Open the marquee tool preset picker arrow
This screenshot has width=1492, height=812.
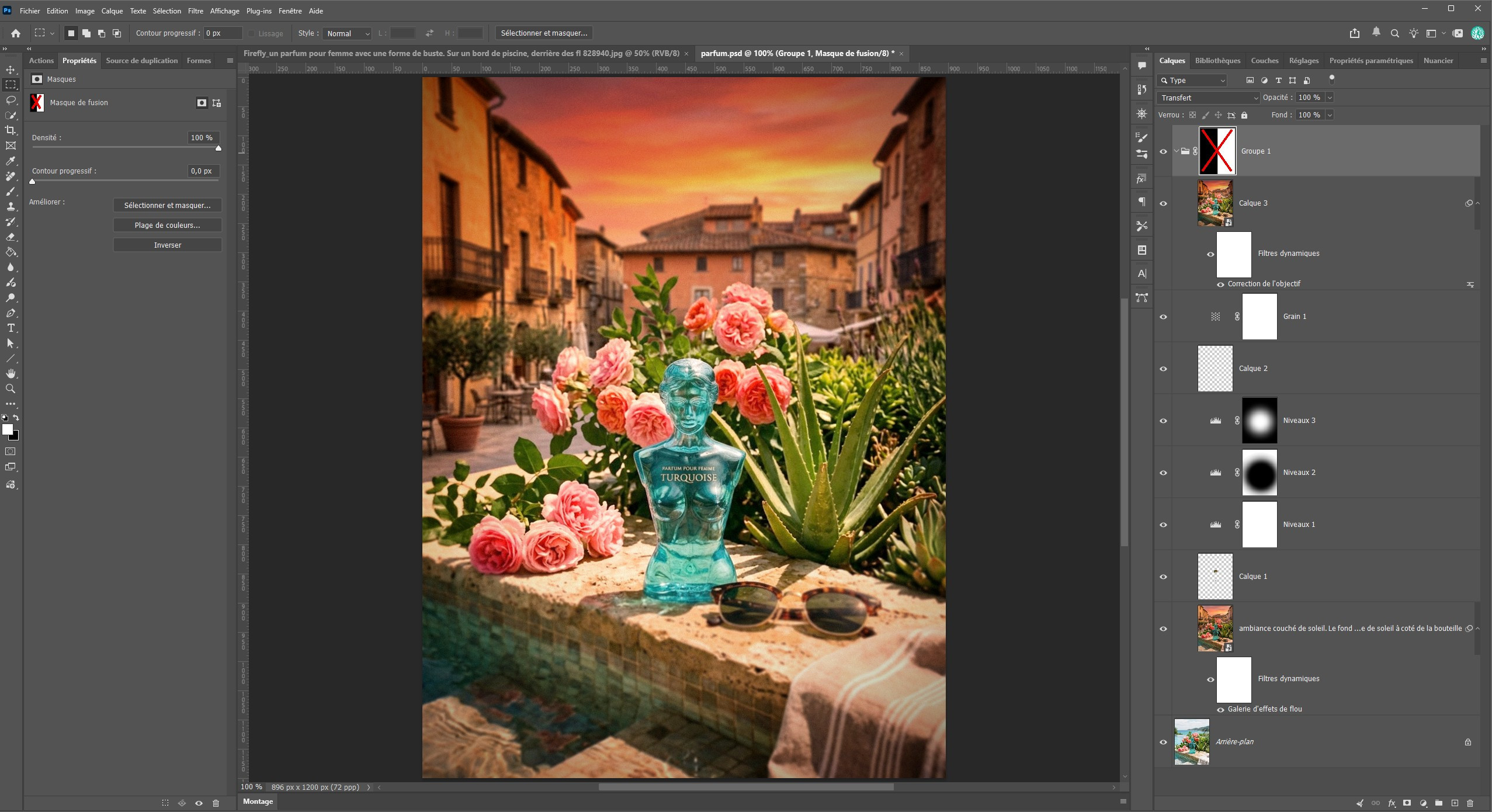[52, 33]
